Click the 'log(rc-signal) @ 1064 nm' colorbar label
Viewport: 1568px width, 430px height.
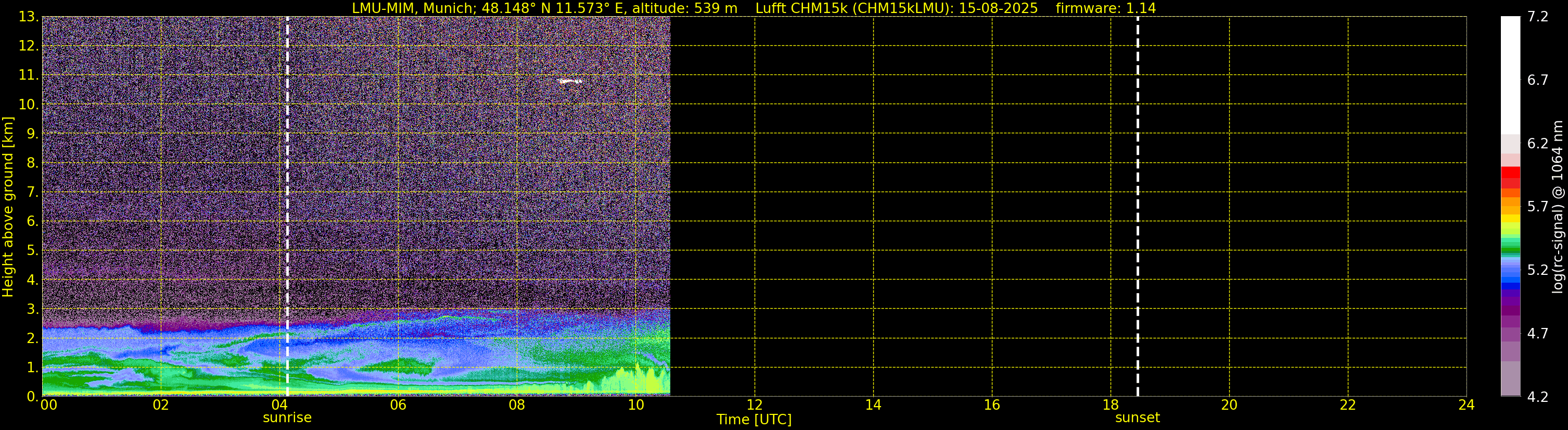coord(1557,207)
